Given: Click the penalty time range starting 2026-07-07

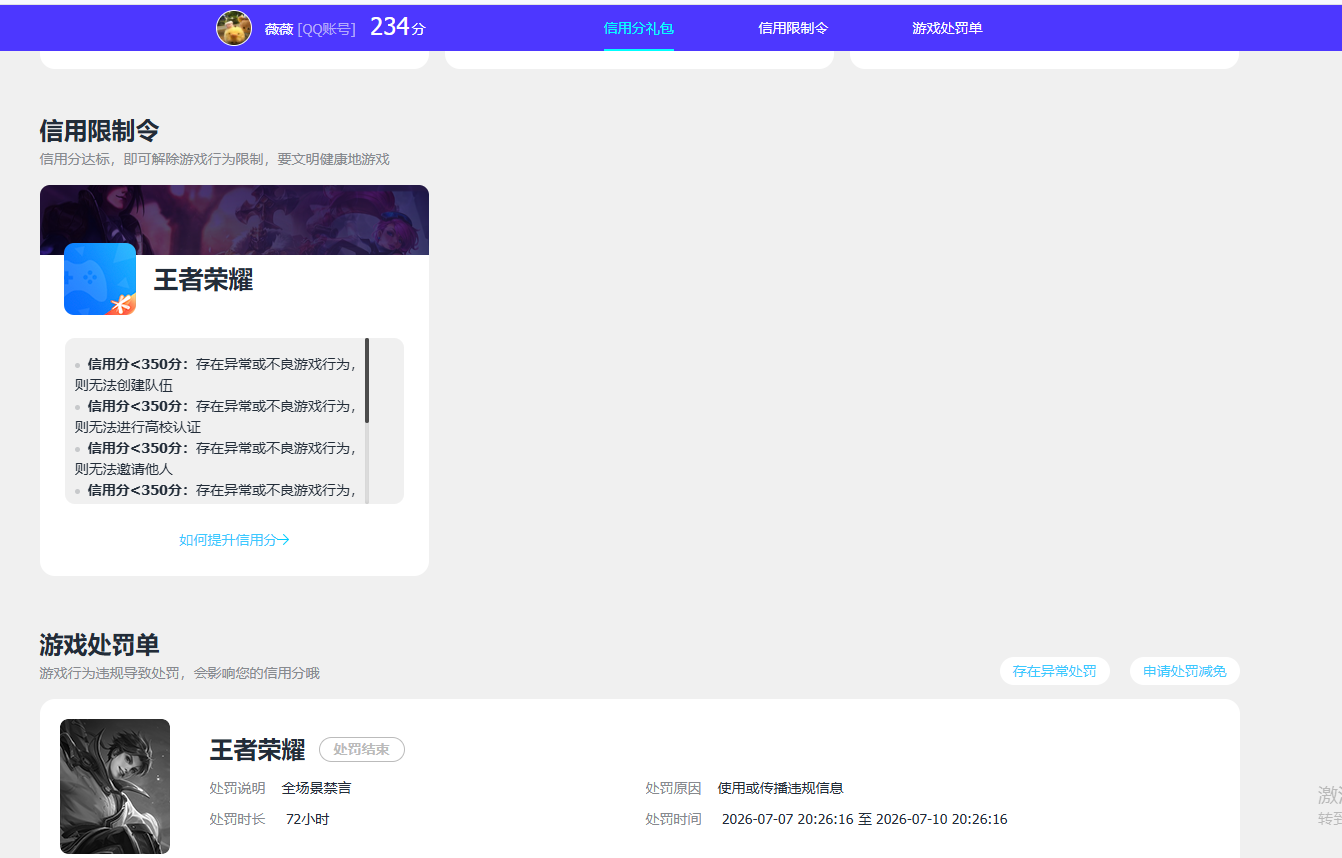Looking at the screenshot, I should [865, 819].
